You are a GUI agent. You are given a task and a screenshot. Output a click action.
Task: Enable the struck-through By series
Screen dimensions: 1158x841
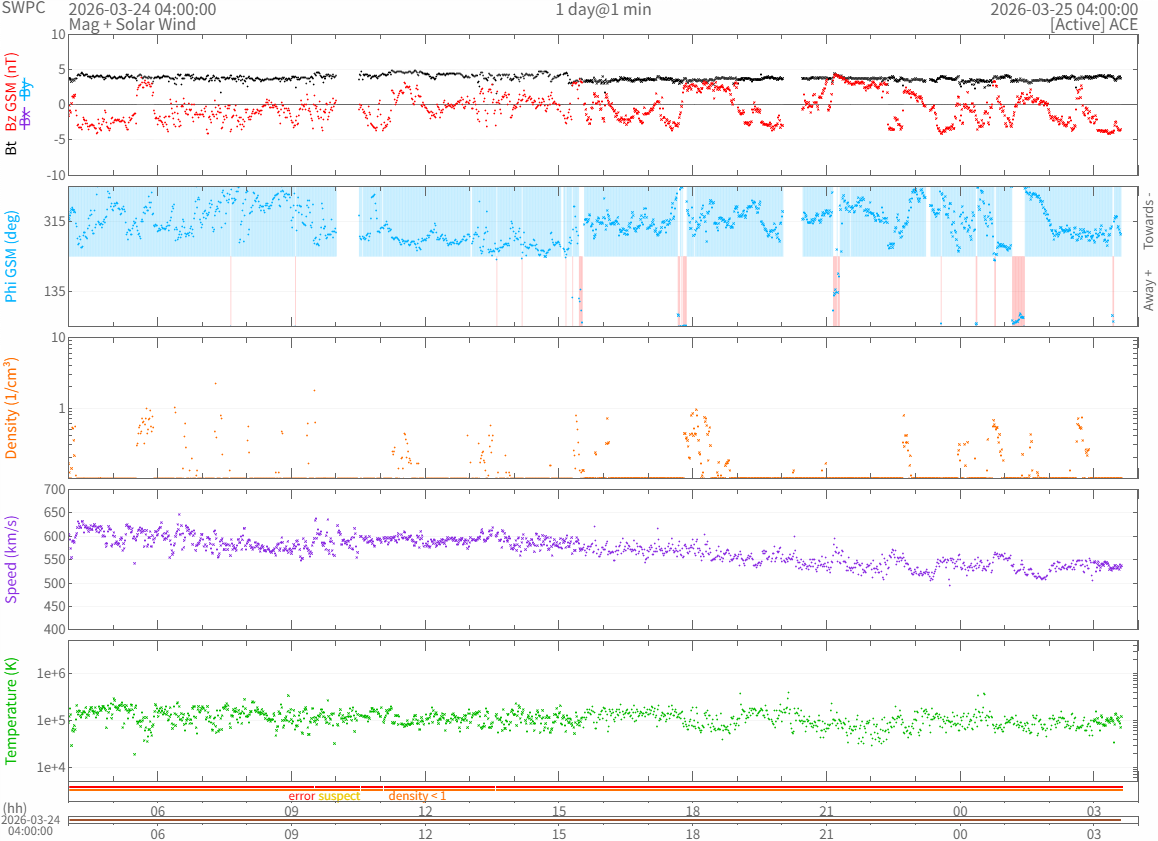click(x=27, y=89)
